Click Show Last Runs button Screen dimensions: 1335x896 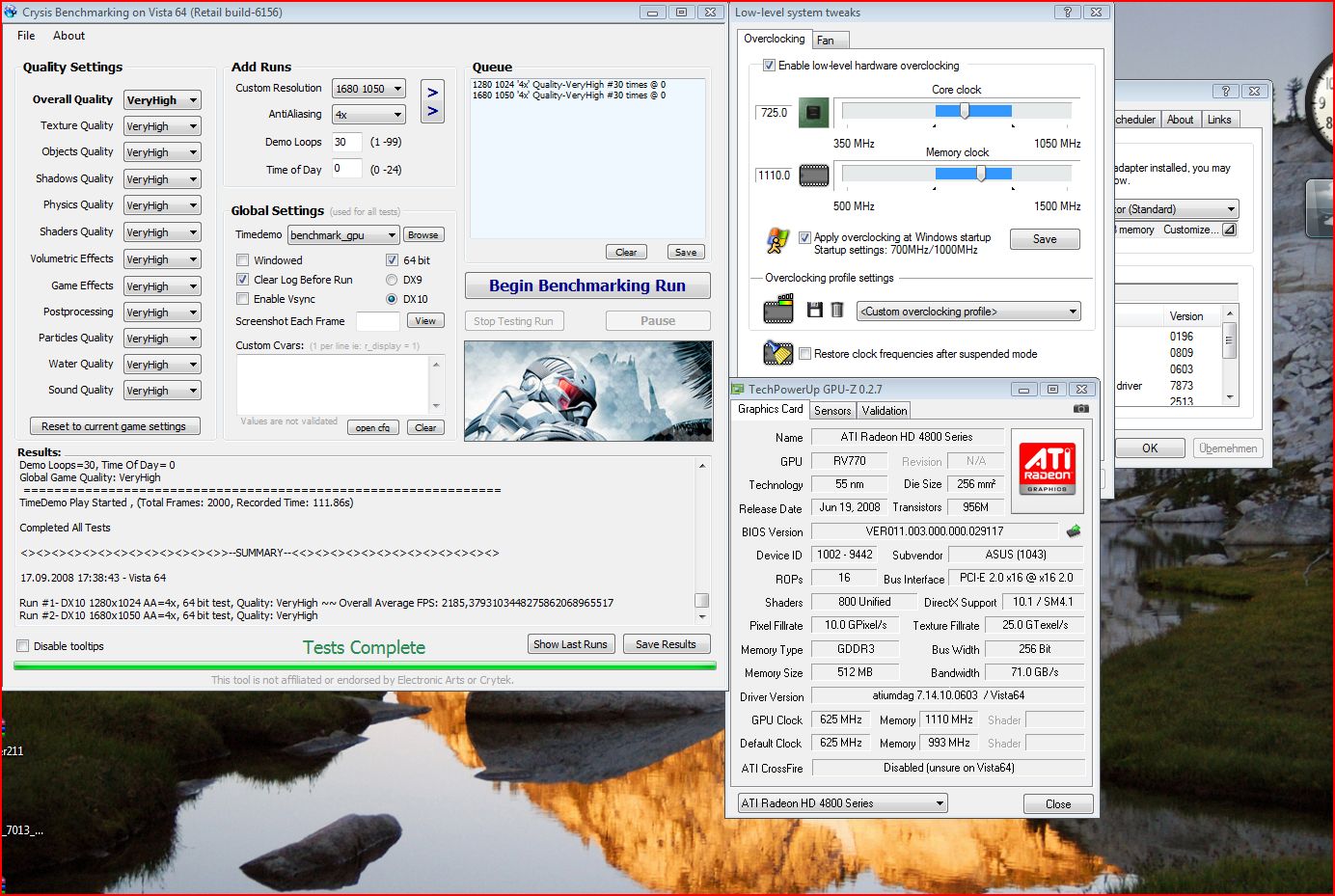pos(570,644)
